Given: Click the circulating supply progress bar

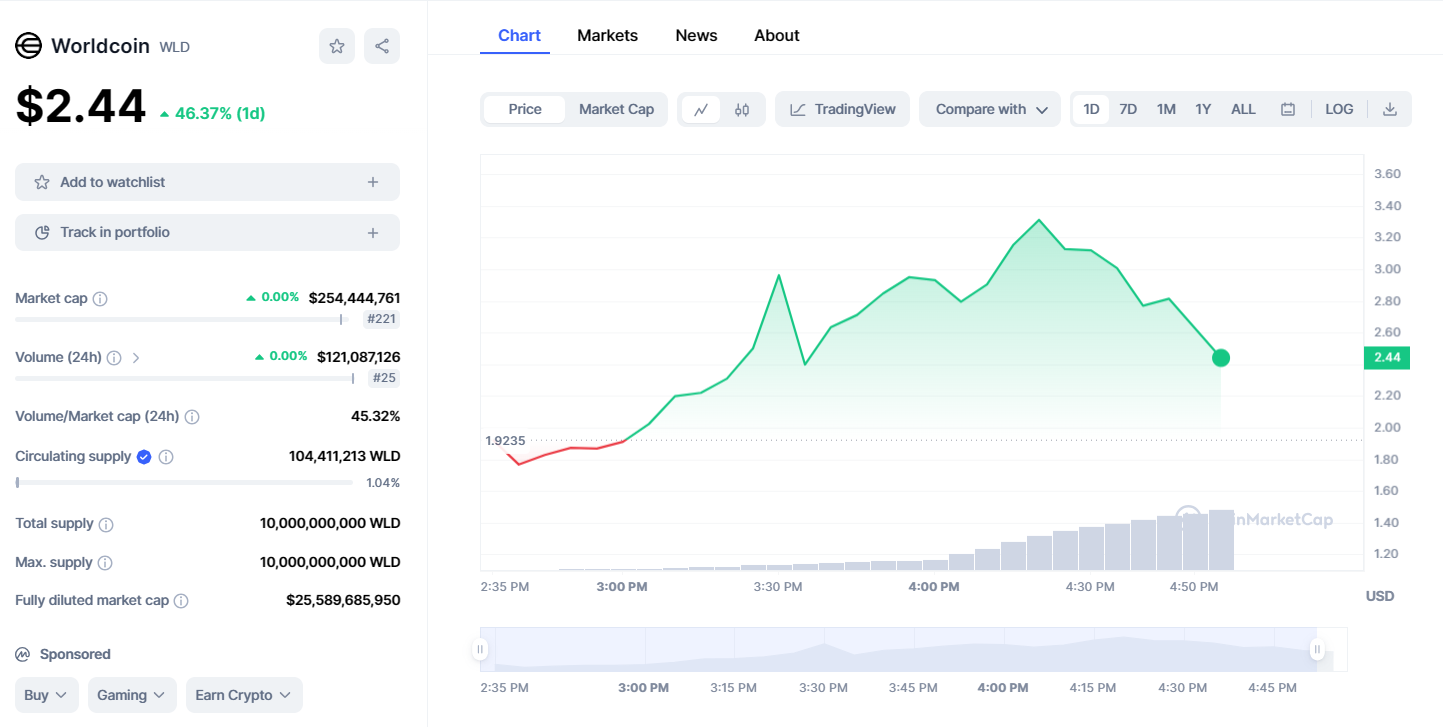Looking at the screenshot, I should (x=184, y=482).
